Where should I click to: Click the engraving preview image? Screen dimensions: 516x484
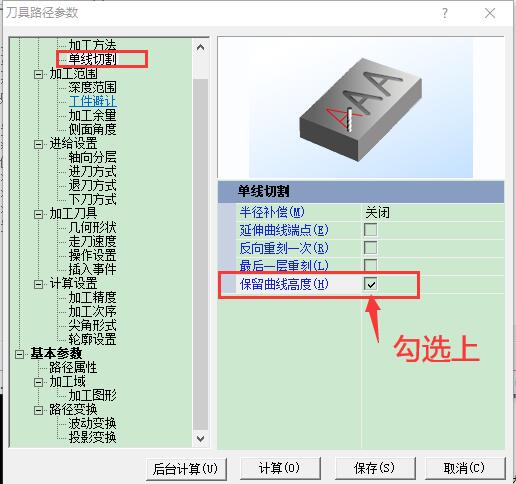click(361, 107)
